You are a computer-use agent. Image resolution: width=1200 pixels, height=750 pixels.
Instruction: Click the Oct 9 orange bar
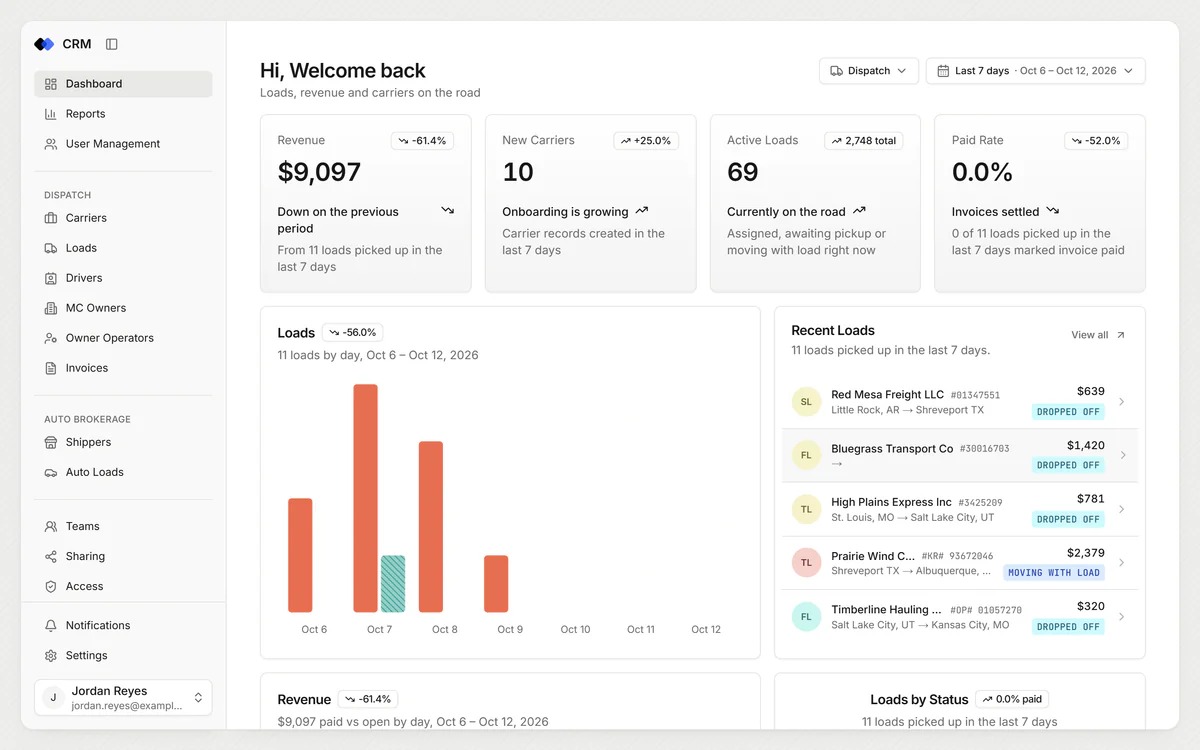tap(496, 584)
